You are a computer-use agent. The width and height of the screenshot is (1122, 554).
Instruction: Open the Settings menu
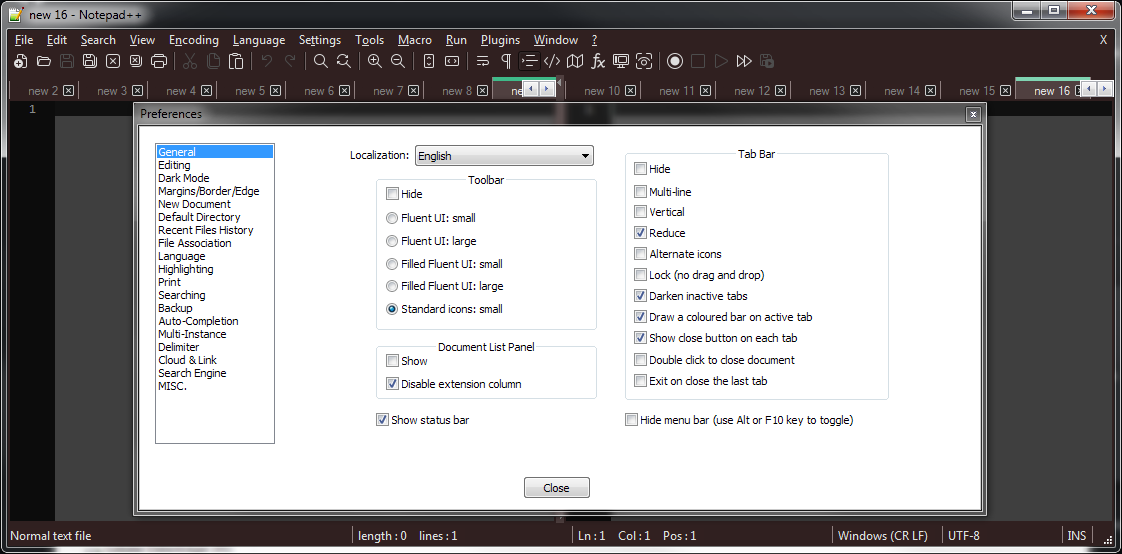(x=320, y=40)
